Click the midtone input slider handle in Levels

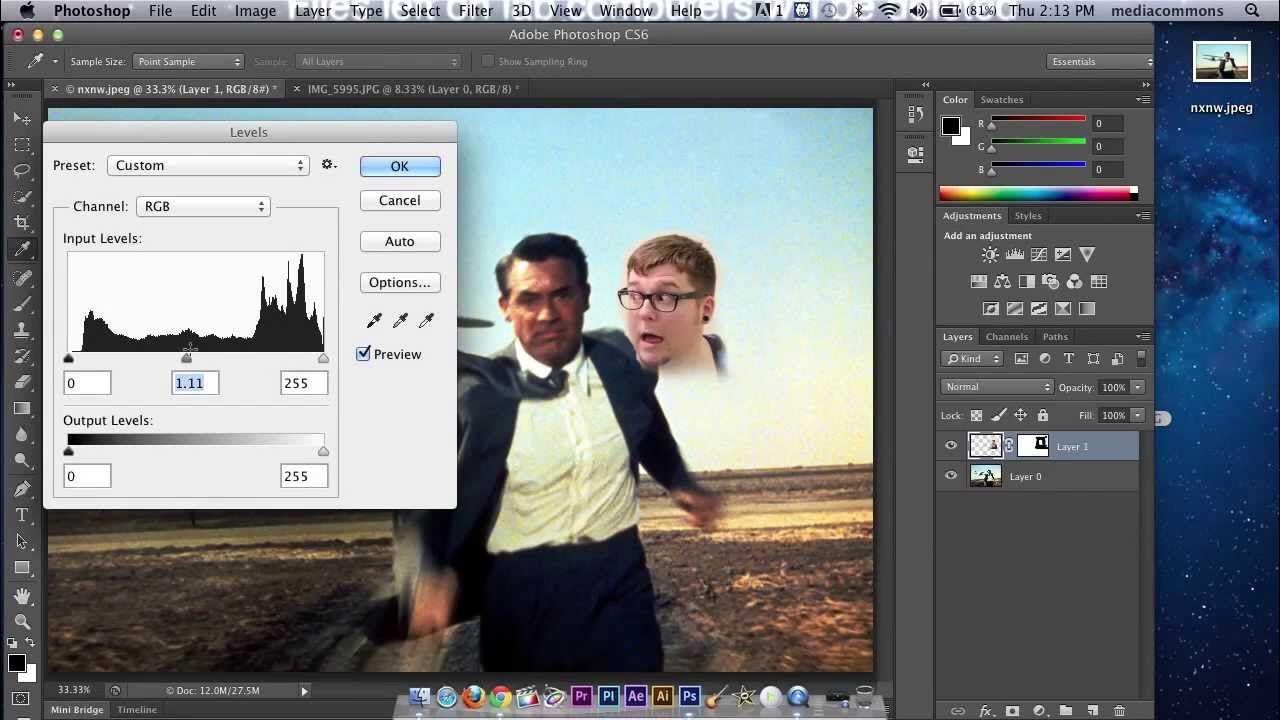click(x=187, y=358)
